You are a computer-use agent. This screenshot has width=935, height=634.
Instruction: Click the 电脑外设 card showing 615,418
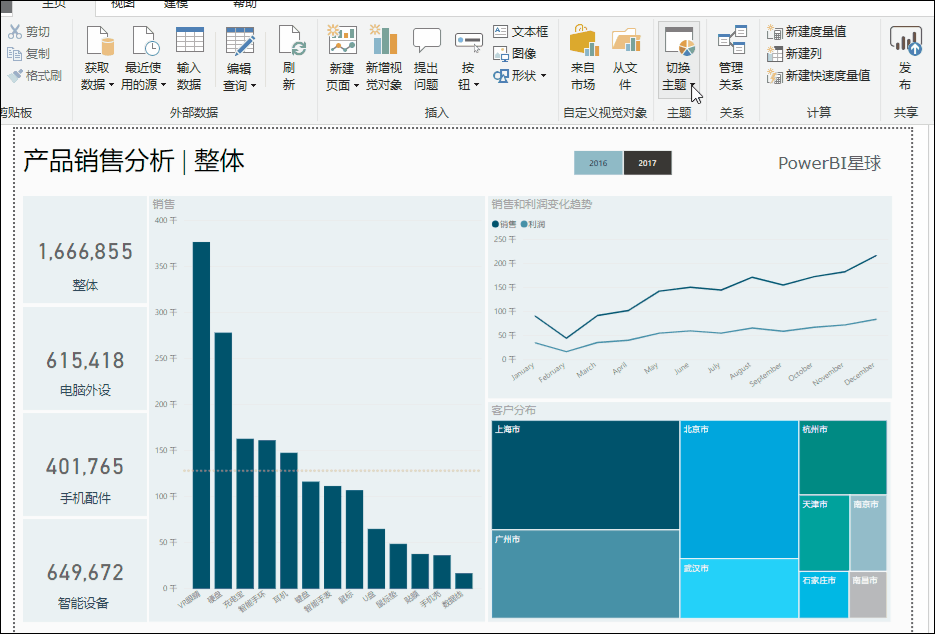pos(85,359)
